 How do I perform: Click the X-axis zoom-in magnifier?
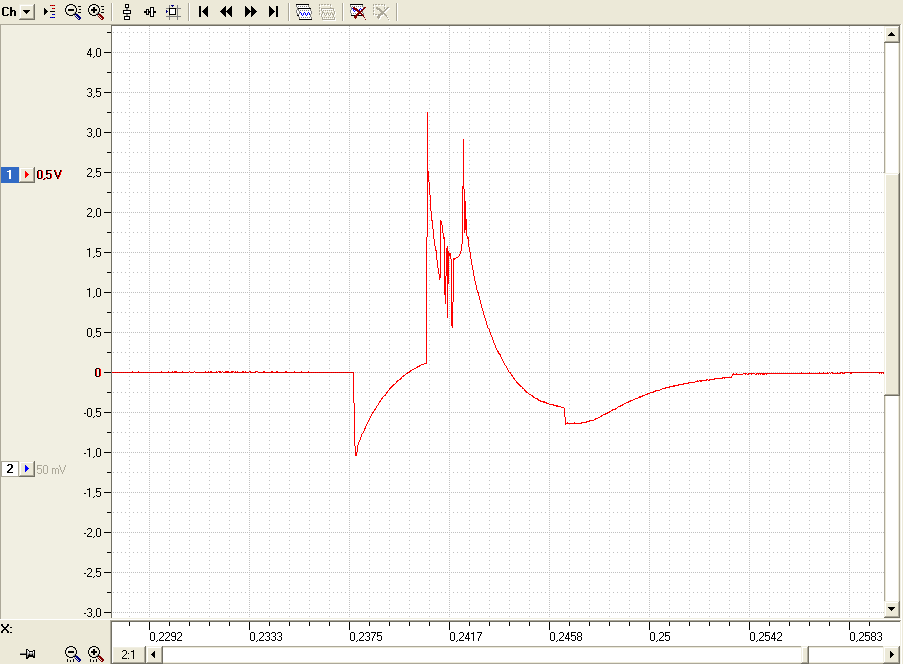(96, 654)
